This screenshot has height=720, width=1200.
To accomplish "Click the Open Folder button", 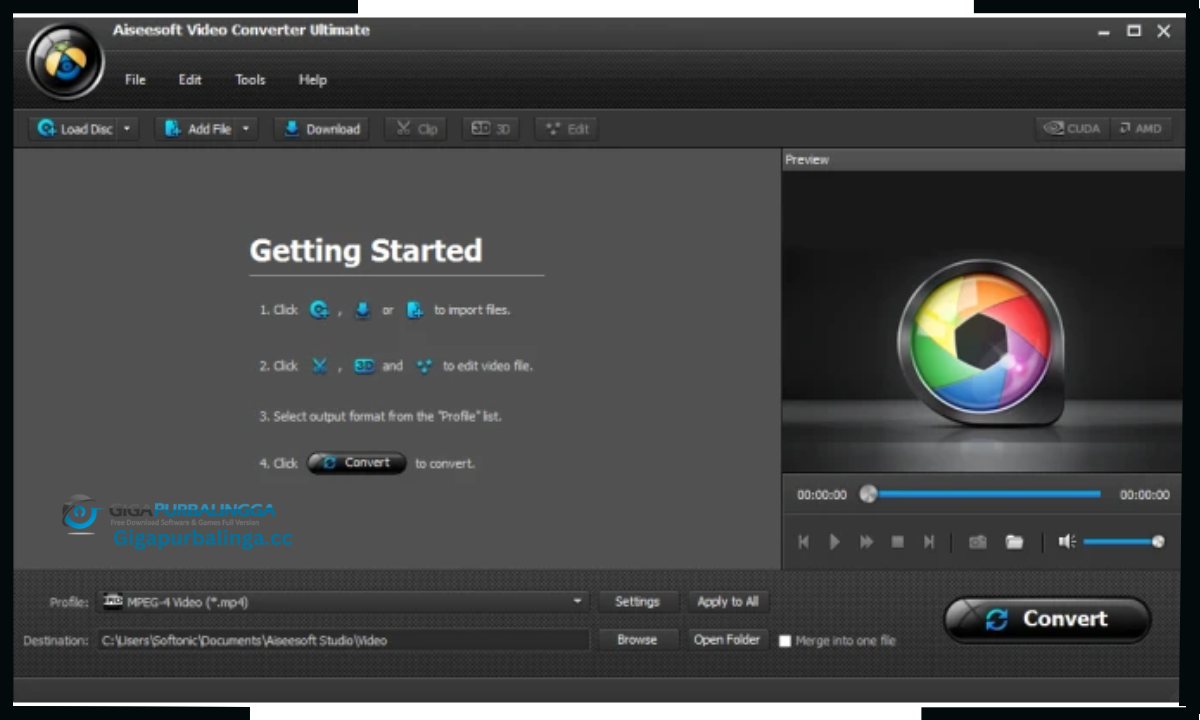I will (x=727, y=640).
